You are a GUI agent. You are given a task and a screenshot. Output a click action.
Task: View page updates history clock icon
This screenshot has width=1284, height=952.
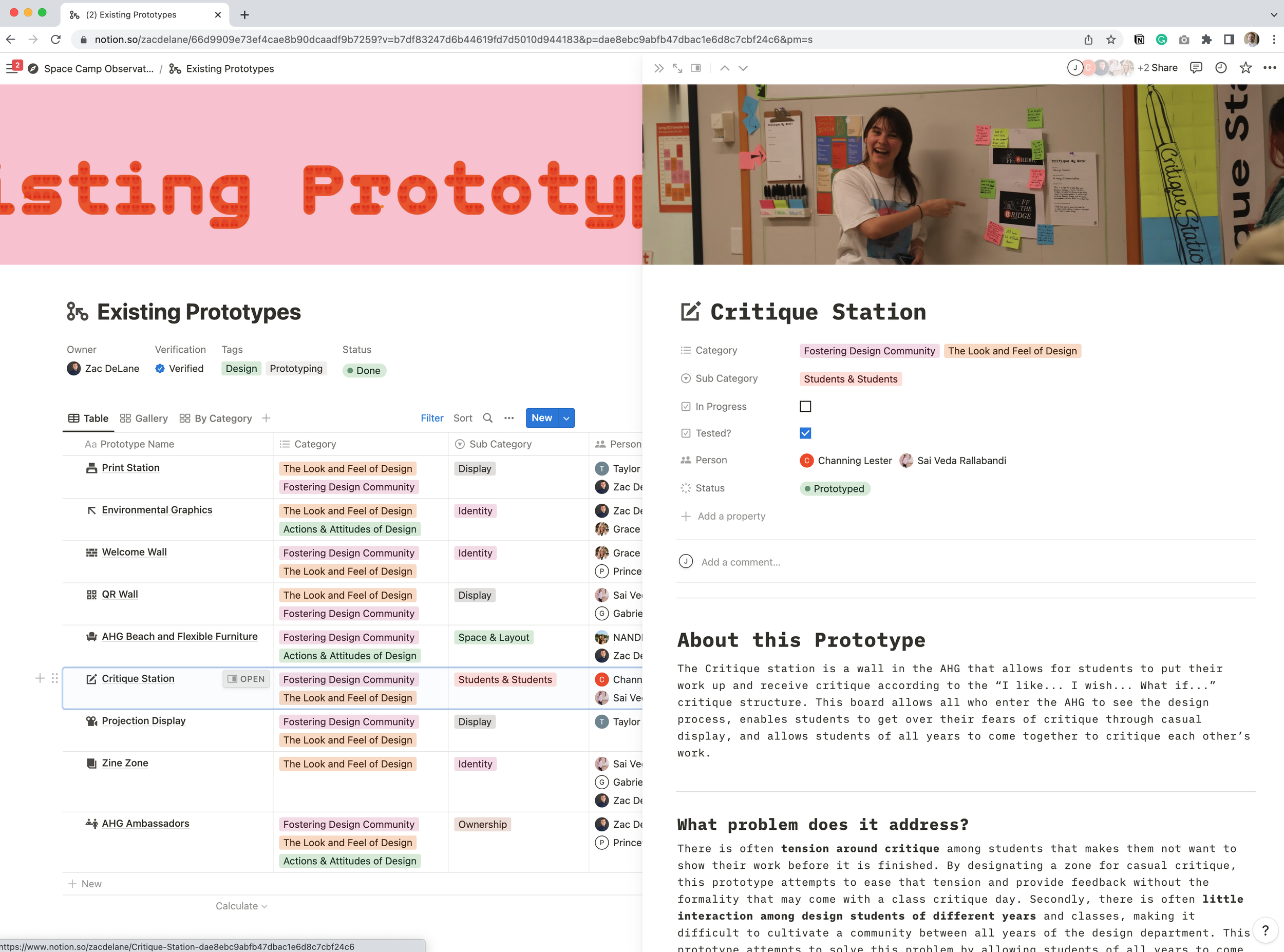point(1221,68)
